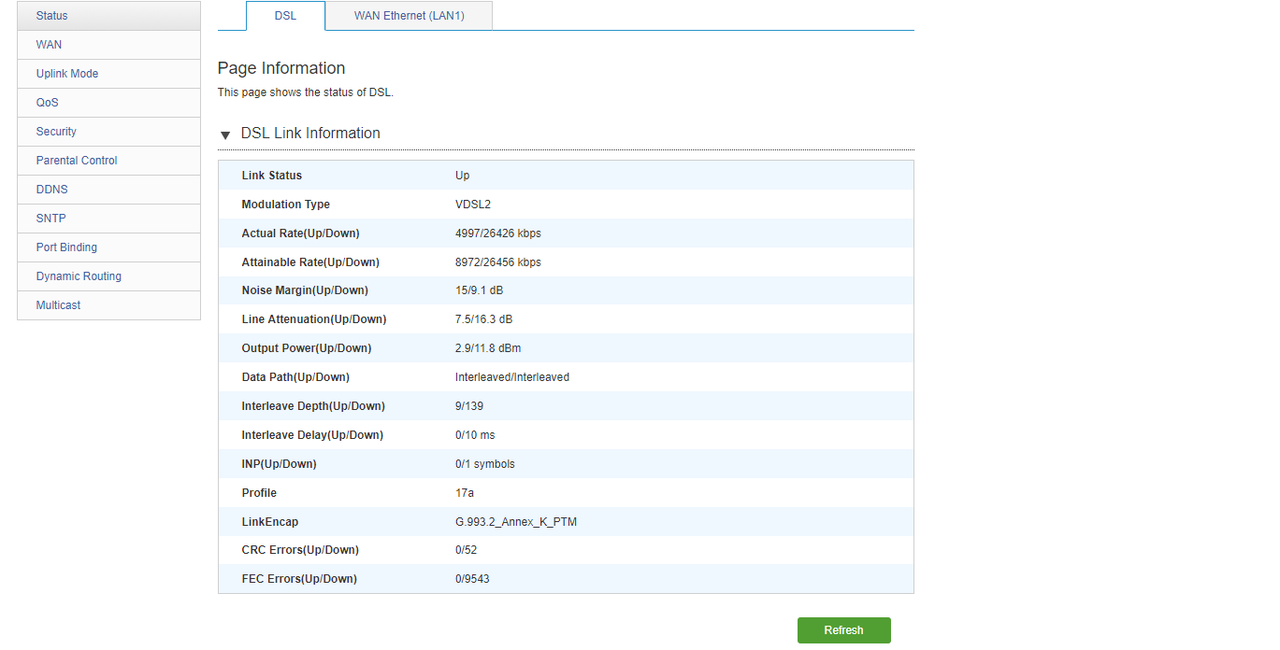This screenshot has height=650, width=1280.
Task: Go to Uplink Mode settings
Action: tap(67, 74)
